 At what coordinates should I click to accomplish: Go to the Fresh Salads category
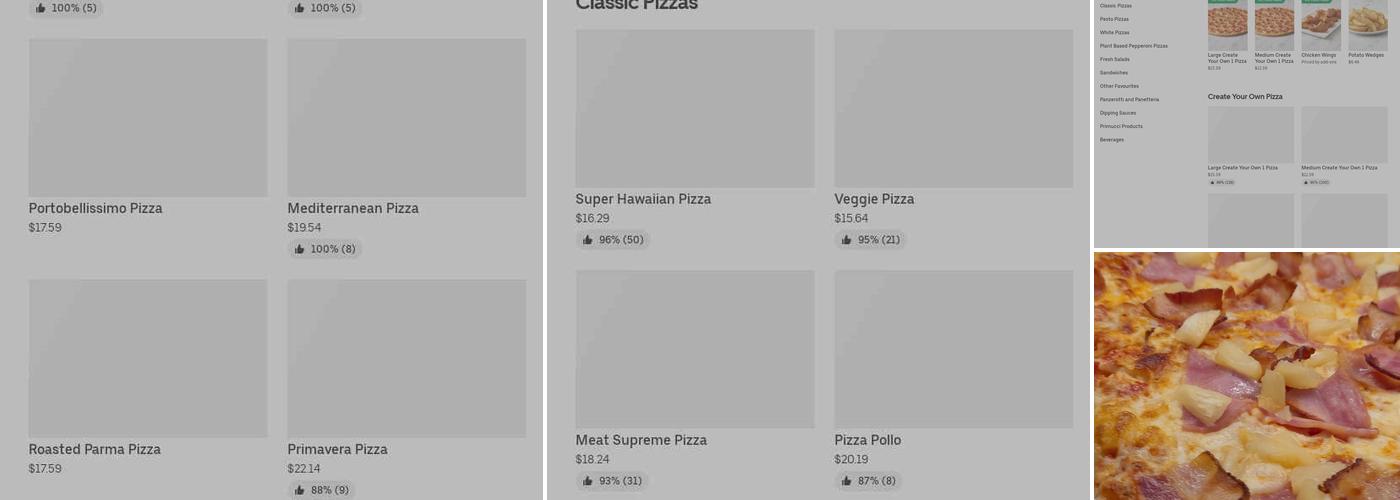tap(1114, 59)
